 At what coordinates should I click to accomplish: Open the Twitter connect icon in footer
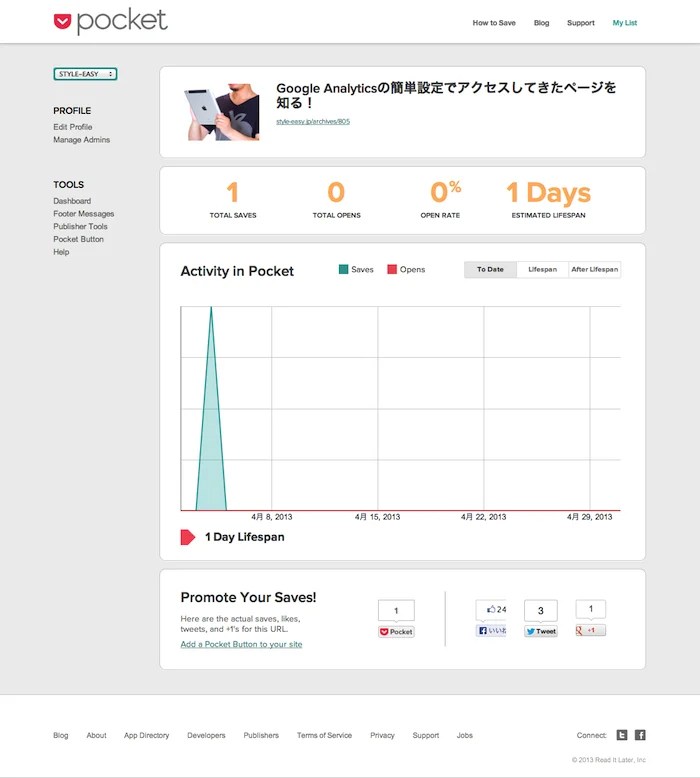(x=622, y=735)
